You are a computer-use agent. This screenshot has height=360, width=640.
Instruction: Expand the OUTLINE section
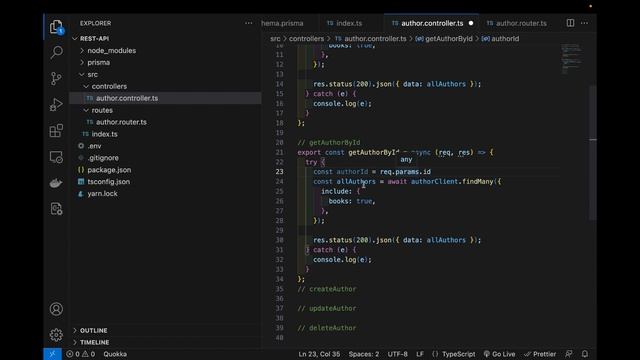coord(93,330)
